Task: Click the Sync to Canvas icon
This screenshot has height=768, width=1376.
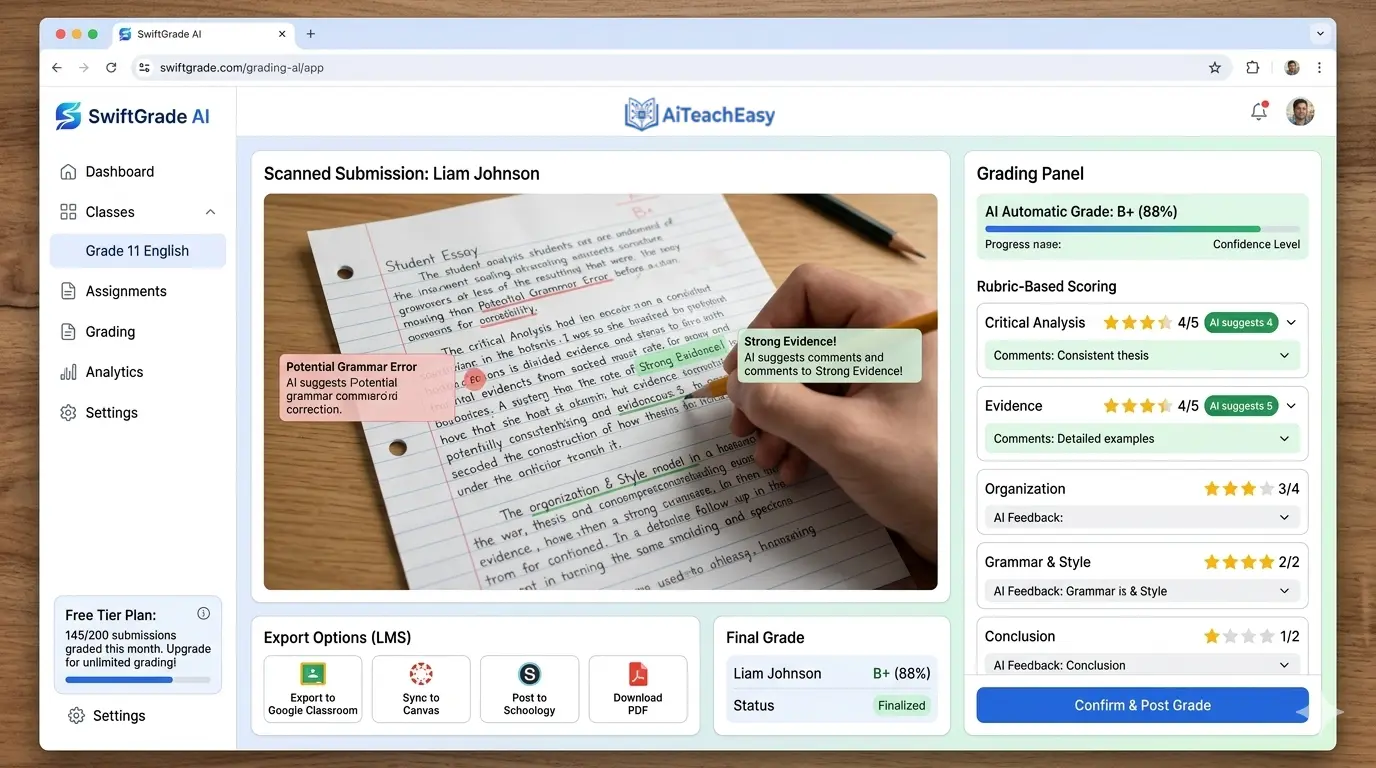Action: point(421,674)
